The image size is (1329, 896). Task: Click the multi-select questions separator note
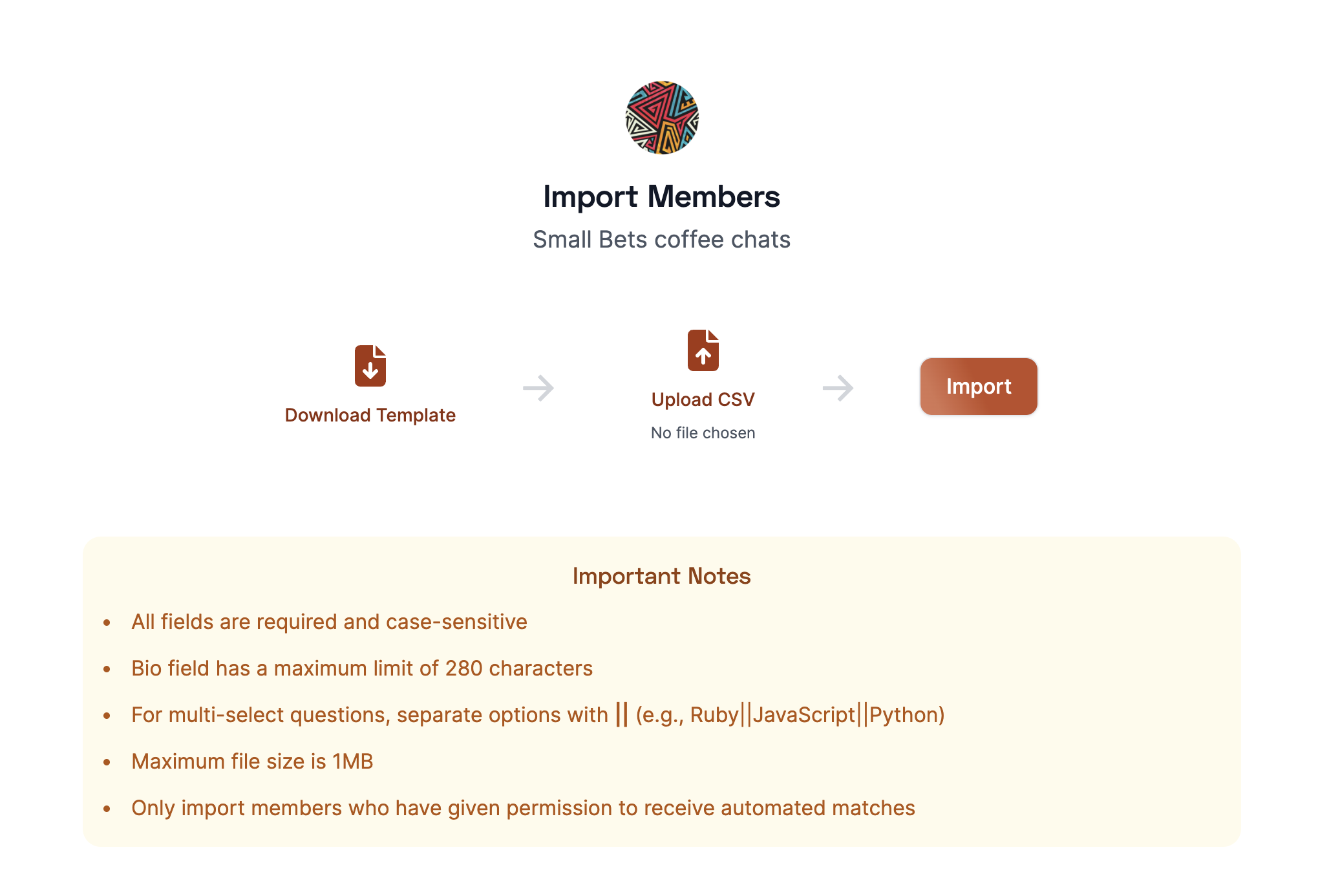(538, 715)
